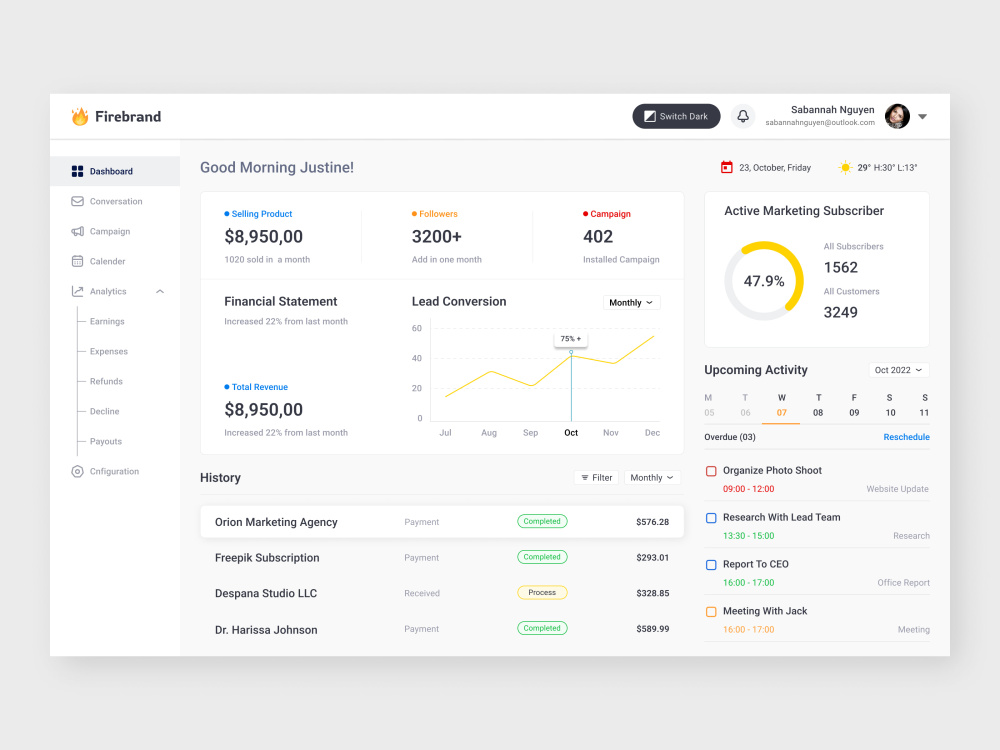Click the Conversation envelope icon
The width and height of the screenshot is (1000, 750).
pyautogui.click(x=77, y=201)
